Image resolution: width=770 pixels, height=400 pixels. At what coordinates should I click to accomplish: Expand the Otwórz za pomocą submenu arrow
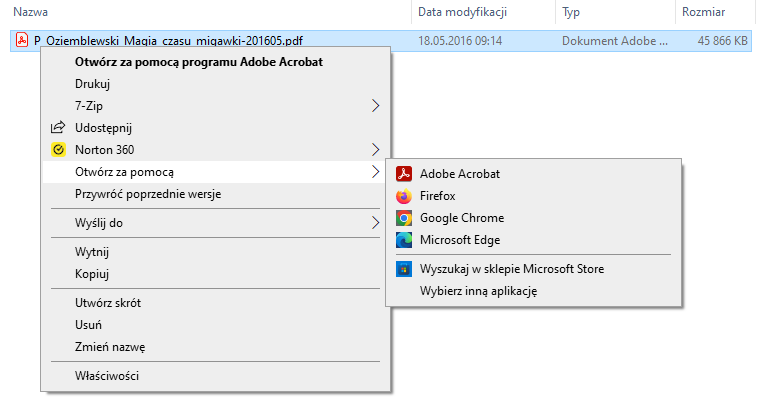click(376, 172)
